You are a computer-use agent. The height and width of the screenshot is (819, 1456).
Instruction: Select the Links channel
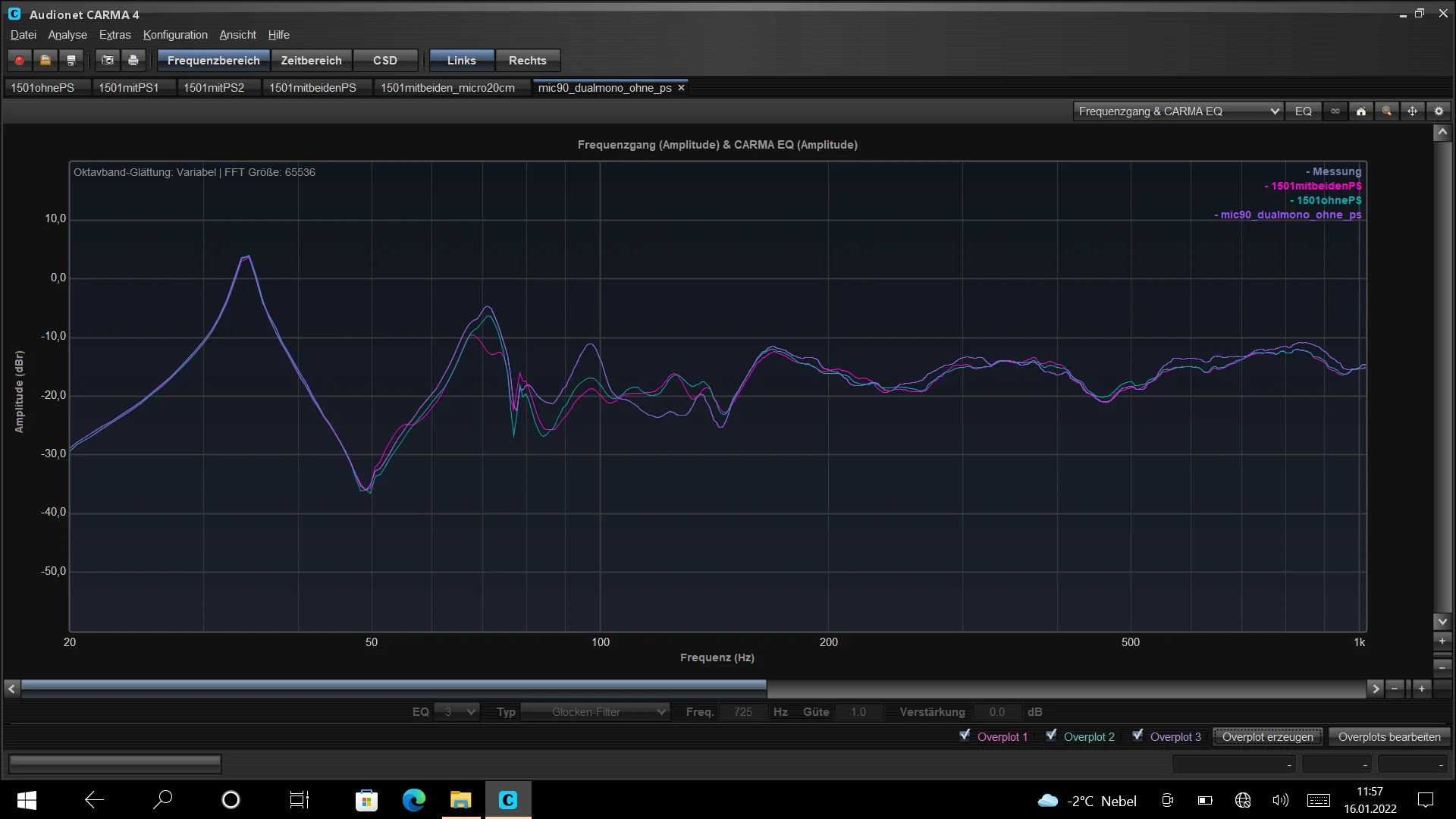tap(461, 61)
